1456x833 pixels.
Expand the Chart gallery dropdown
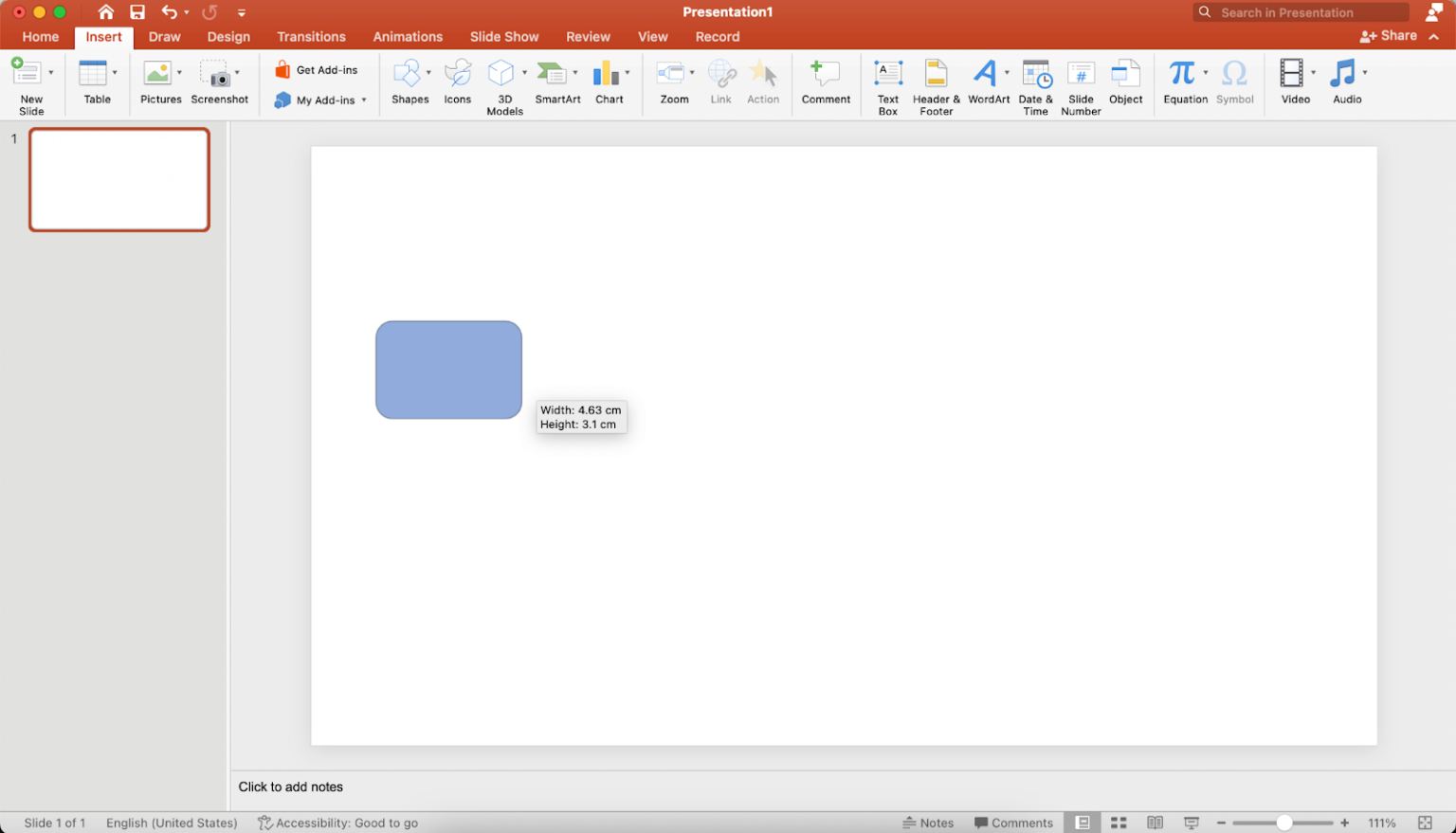pos(626,72)
